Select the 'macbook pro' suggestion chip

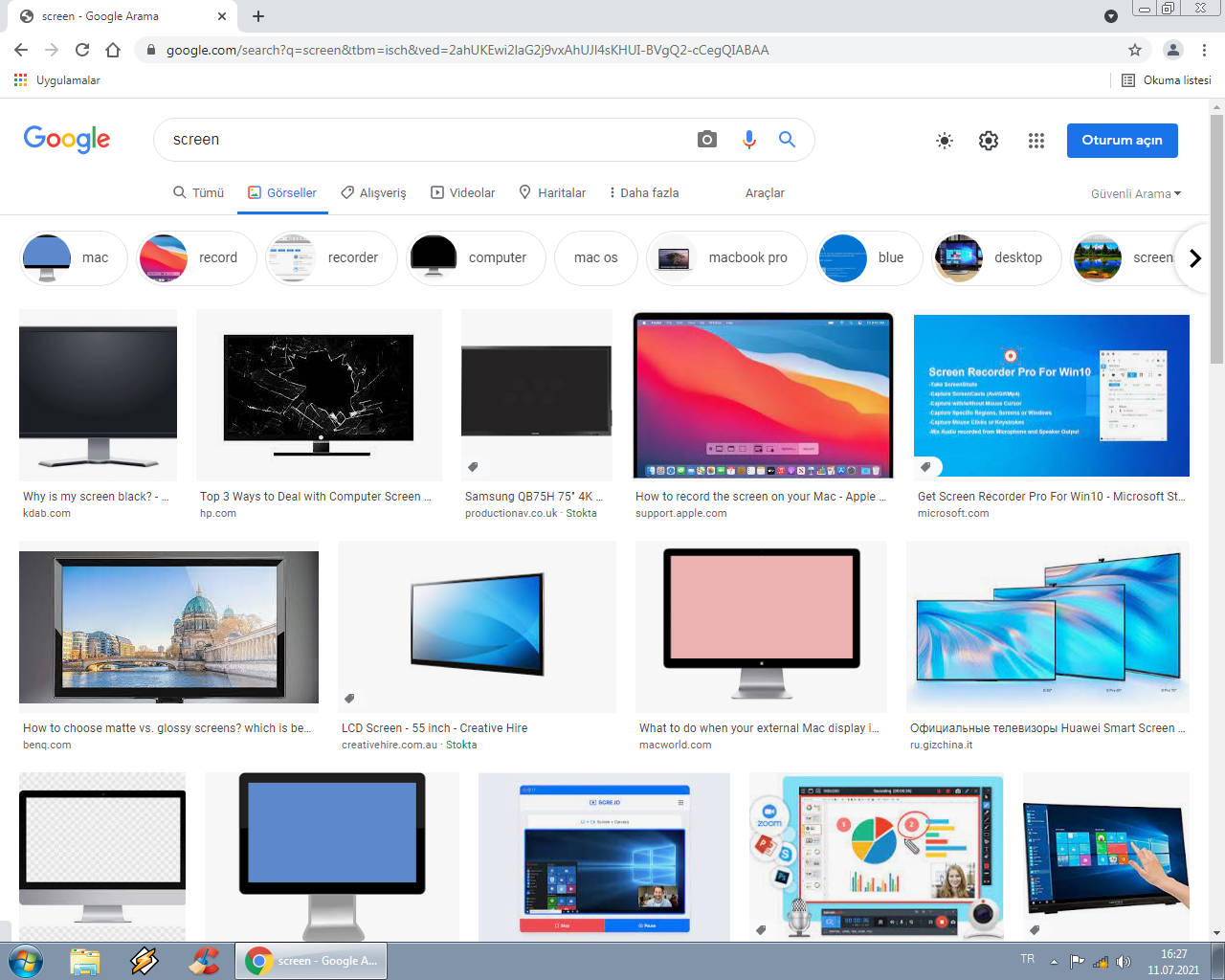click(x=726, y=258)
